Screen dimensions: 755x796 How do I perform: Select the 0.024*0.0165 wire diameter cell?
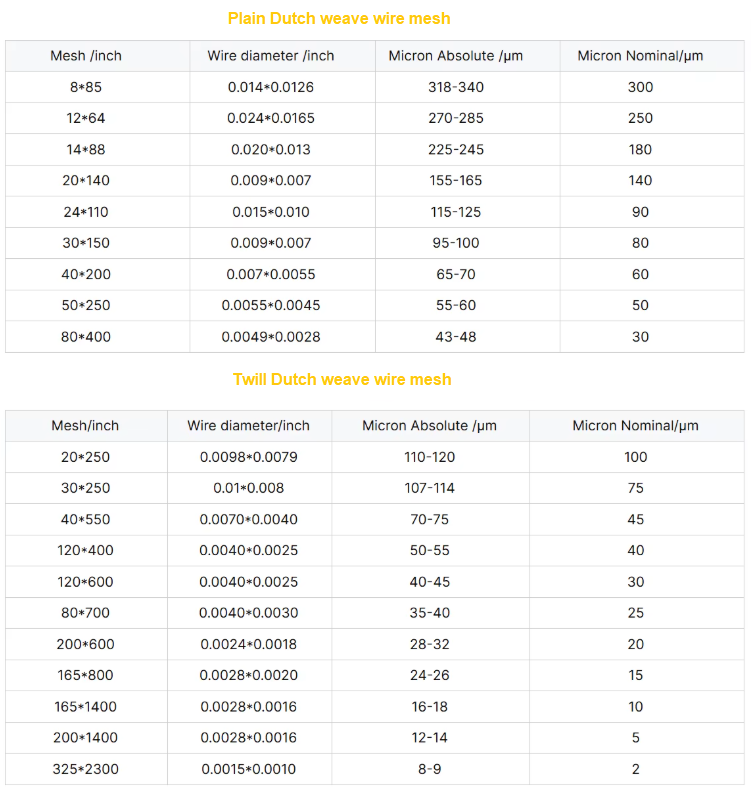click(271, 118)
